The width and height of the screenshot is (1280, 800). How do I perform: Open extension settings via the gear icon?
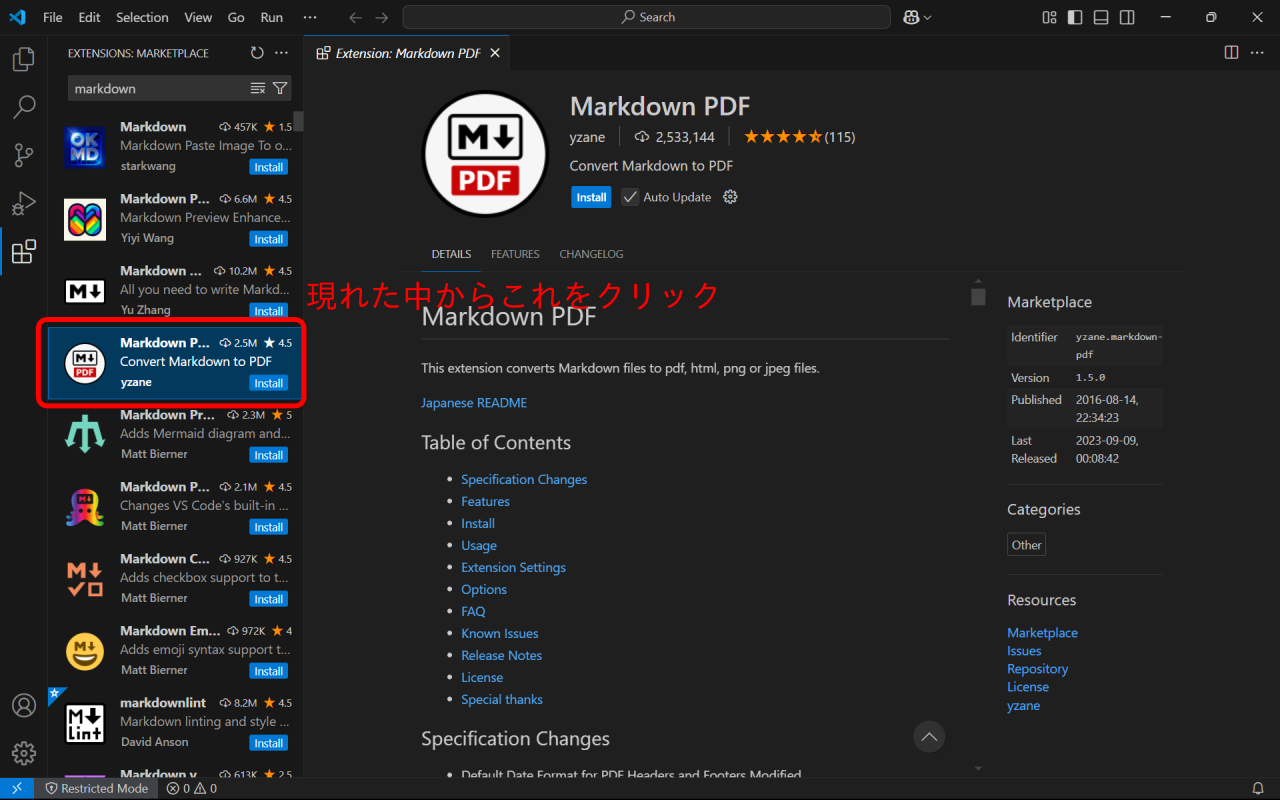point(730,197)
